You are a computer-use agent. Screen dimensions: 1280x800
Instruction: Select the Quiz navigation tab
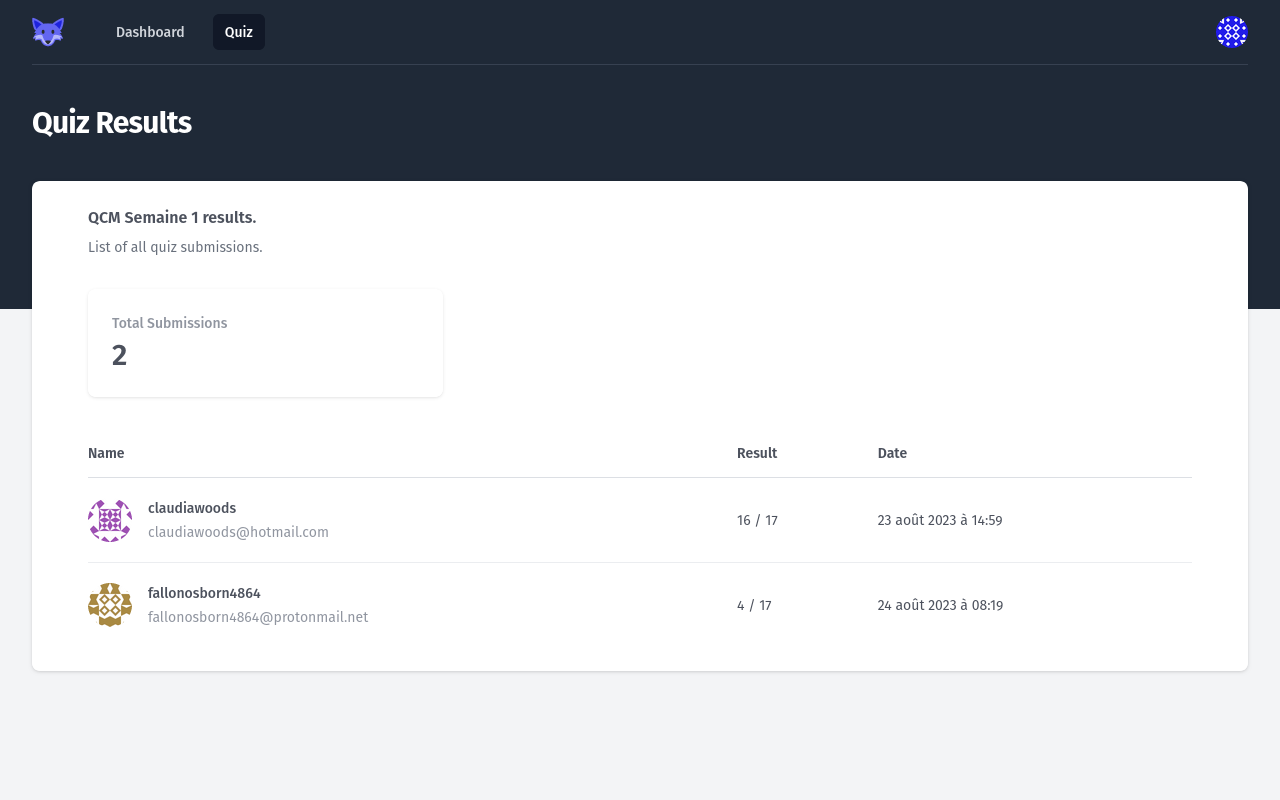pyautogui.click(x=238, y=32)
